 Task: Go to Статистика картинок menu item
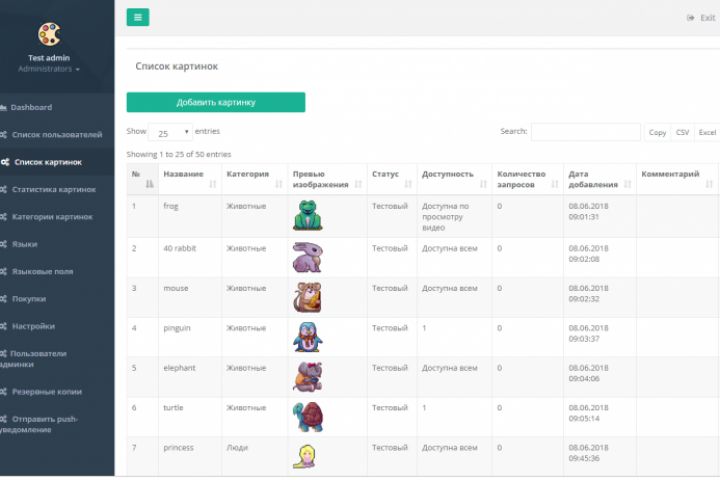click(x=54, y=189)
